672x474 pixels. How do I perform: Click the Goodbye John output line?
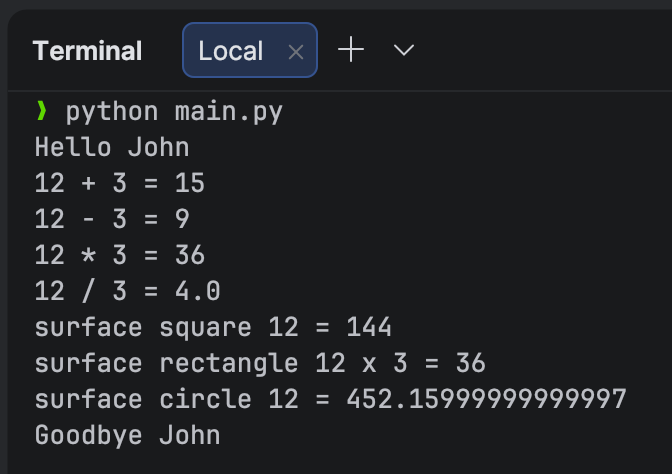(x=127, y=435)
